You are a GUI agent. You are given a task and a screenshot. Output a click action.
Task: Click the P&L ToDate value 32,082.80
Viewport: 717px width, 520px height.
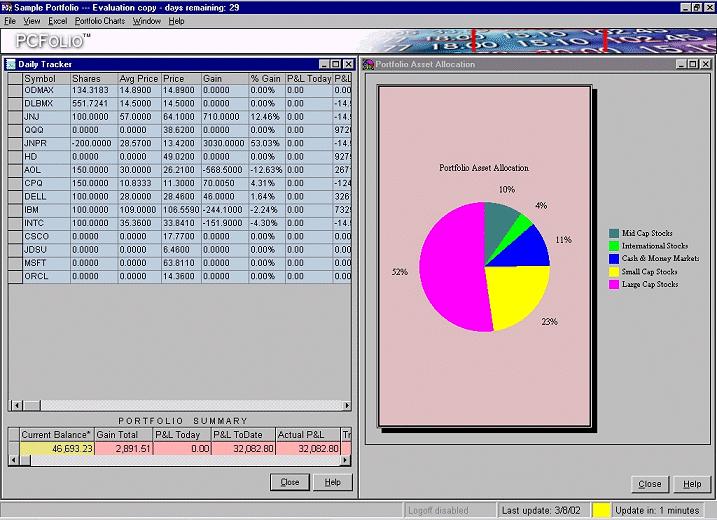tap(243, 449)
